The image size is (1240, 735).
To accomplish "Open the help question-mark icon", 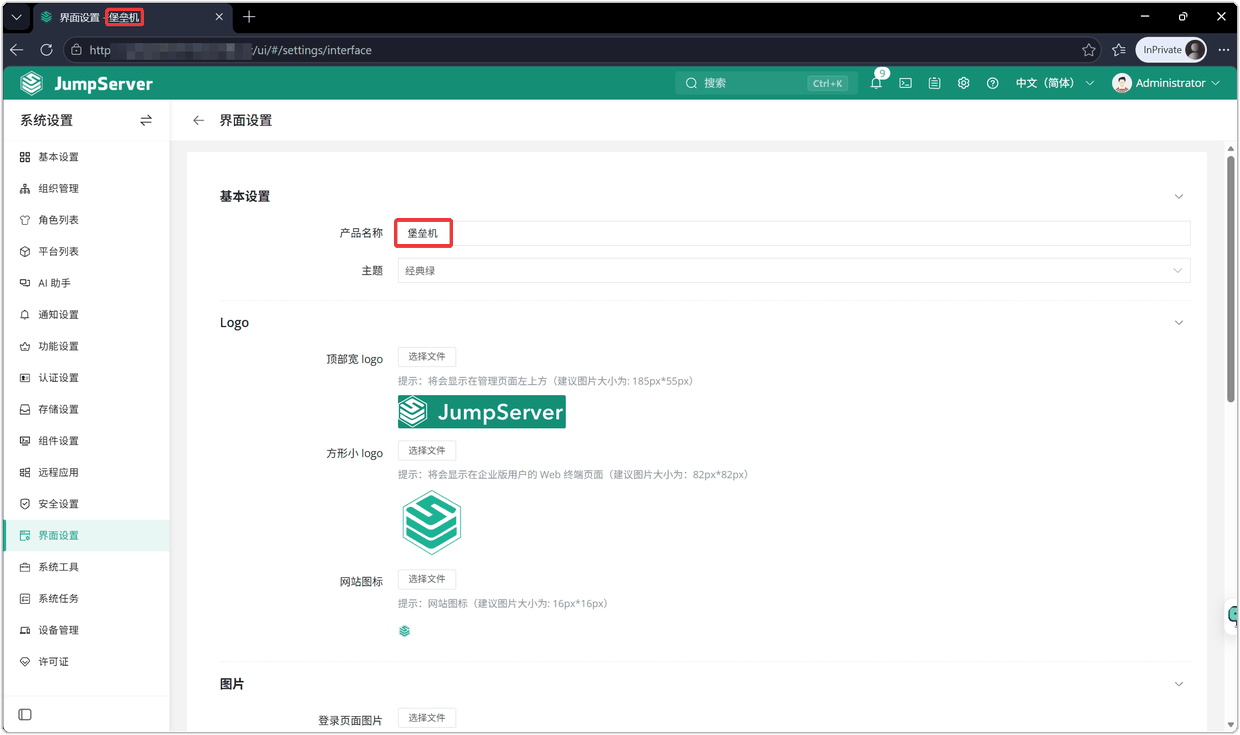I will (992, 83).
